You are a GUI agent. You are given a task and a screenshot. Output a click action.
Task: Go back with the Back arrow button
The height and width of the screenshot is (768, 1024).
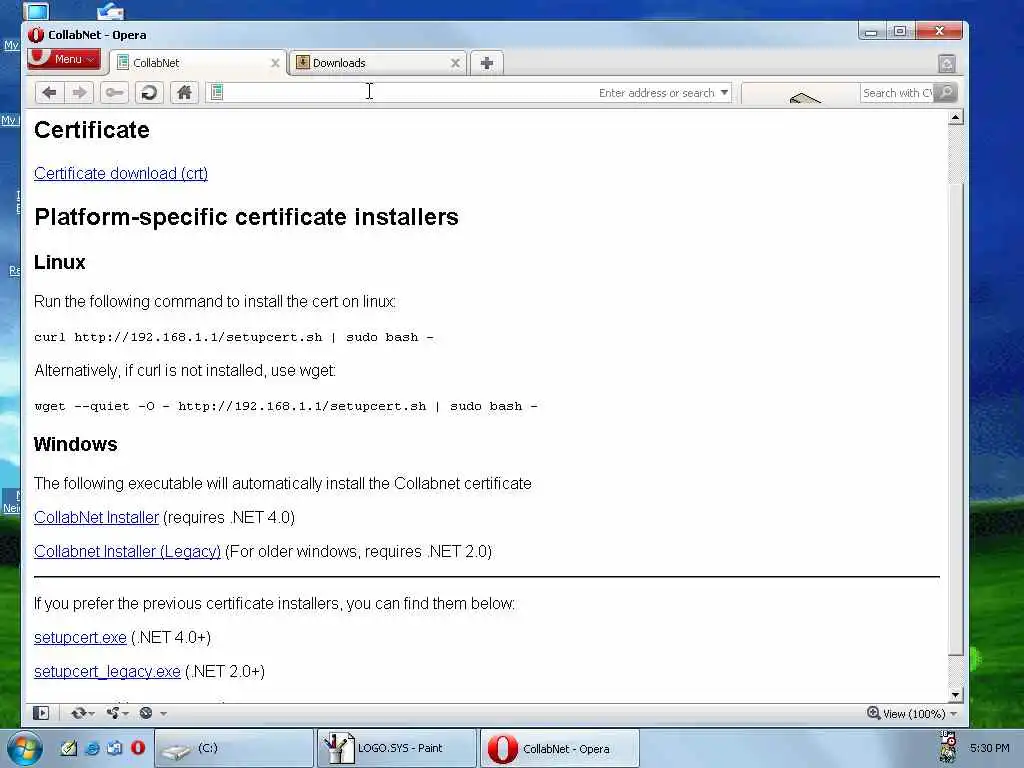[49, 93]
